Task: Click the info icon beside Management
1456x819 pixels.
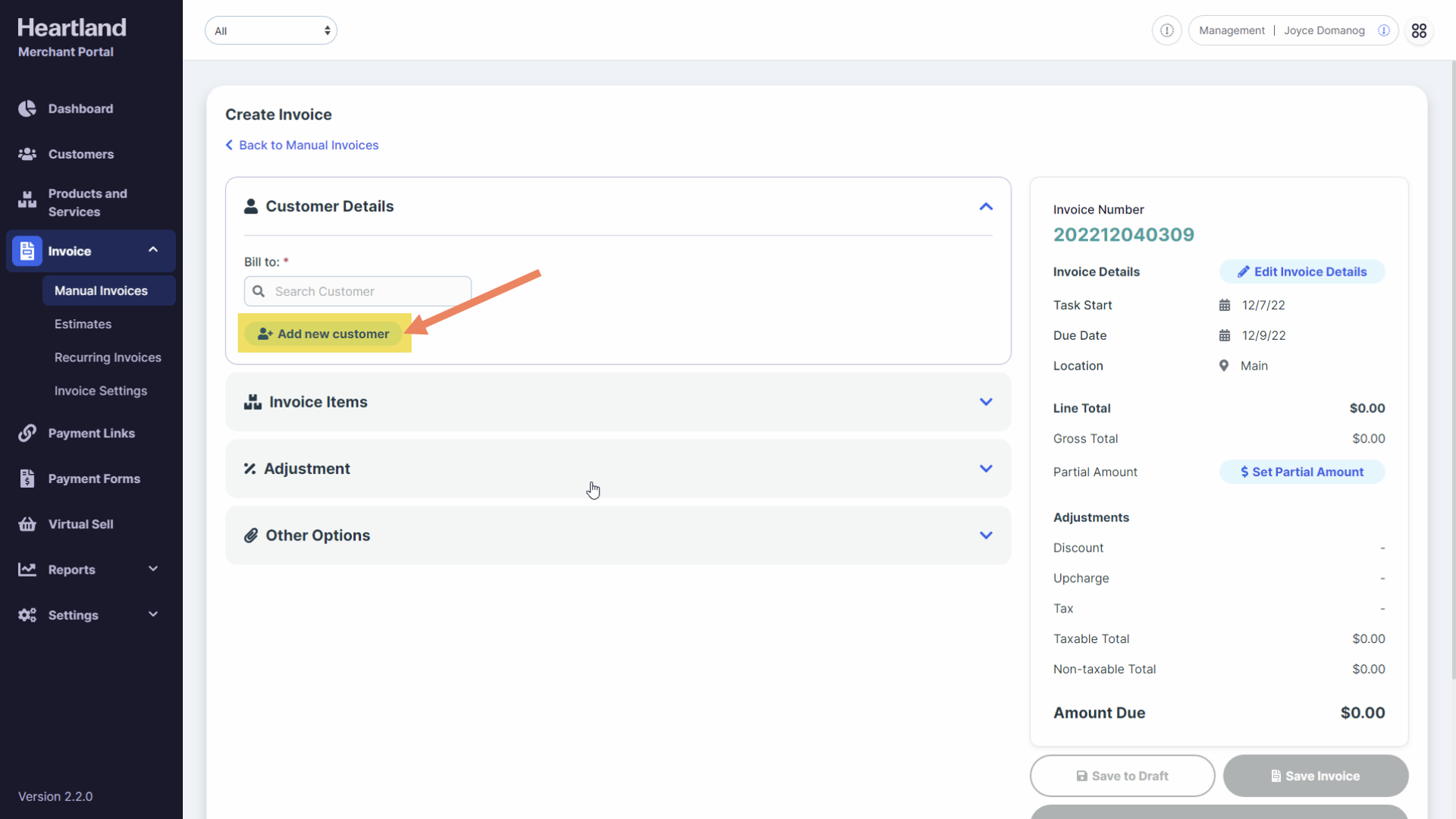Action: pyautogui.click(x=1166, y=30)
